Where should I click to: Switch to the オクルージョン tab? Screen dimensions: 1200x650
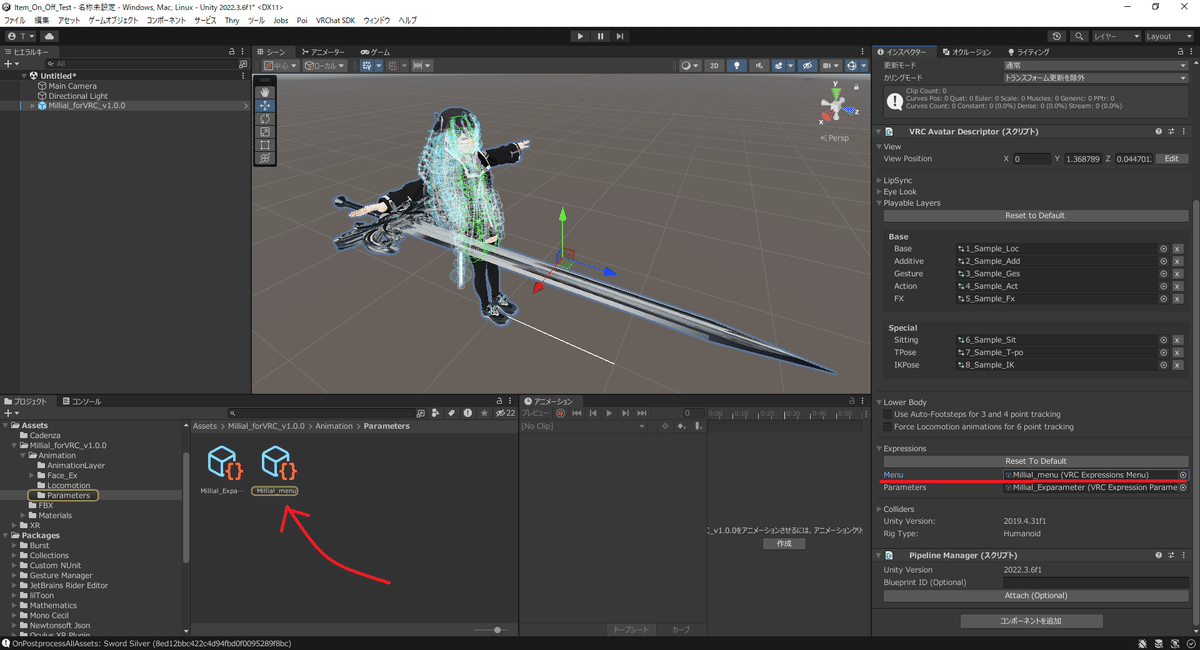click(x=967, y=52)
